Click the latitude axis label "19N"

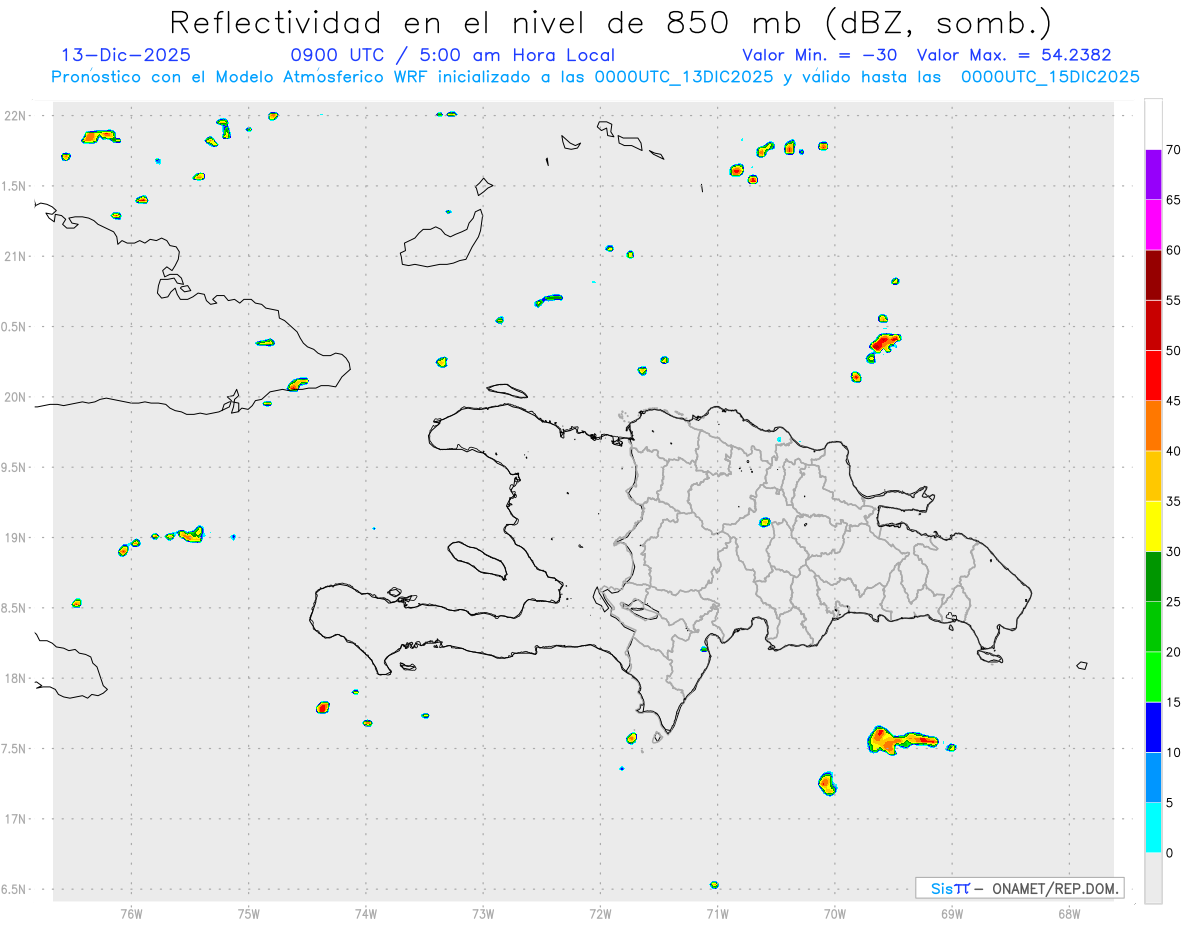coord(16,537)
